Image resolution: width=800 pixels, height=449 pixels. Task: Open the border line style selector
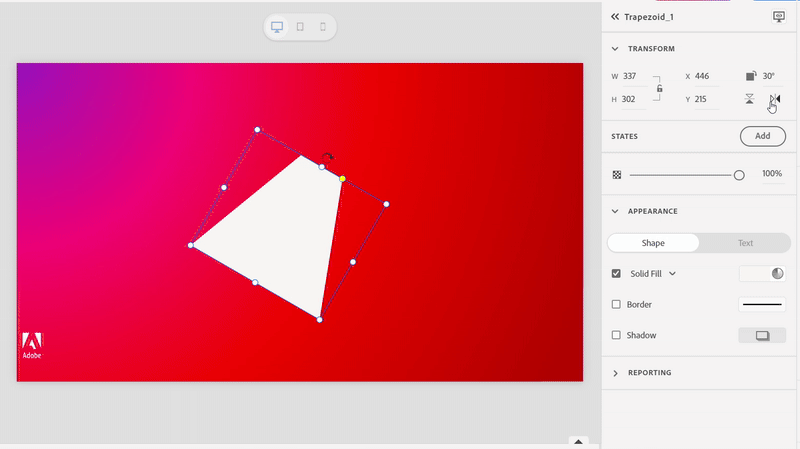pyautogui.click(x=762, y=305)
